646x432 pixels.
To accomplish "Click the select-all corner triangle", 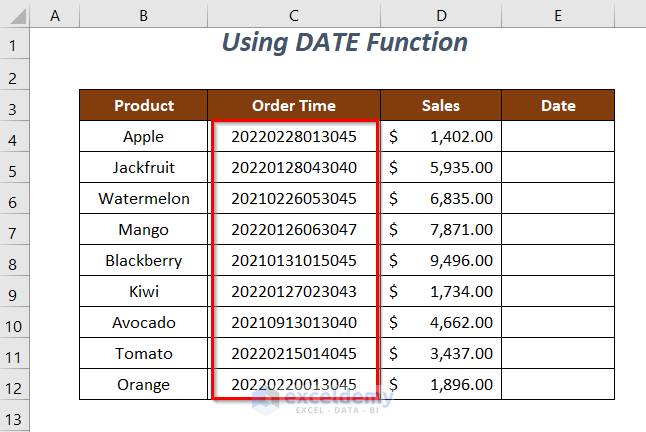I will coord(14,14).
